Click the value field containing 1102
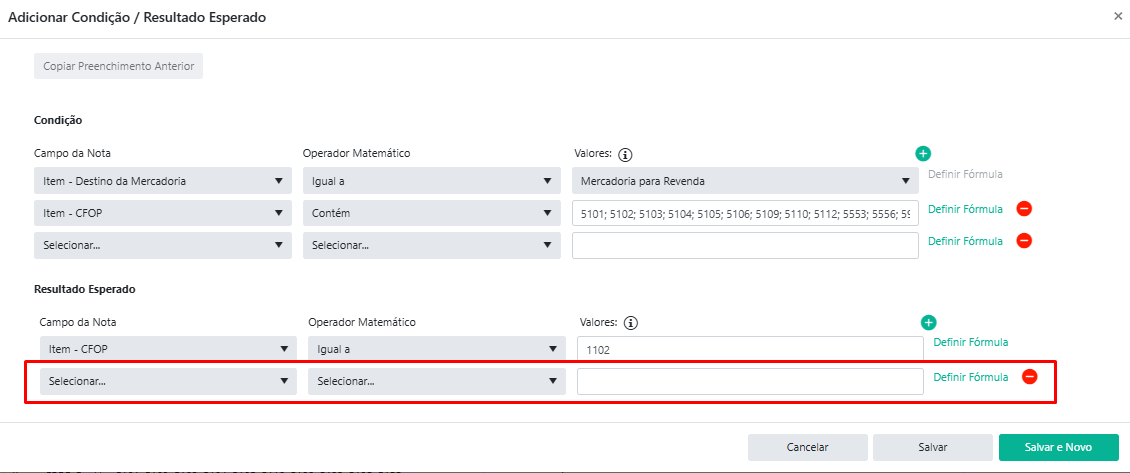This screenshot has height=473, width=1130. (750, 350)
